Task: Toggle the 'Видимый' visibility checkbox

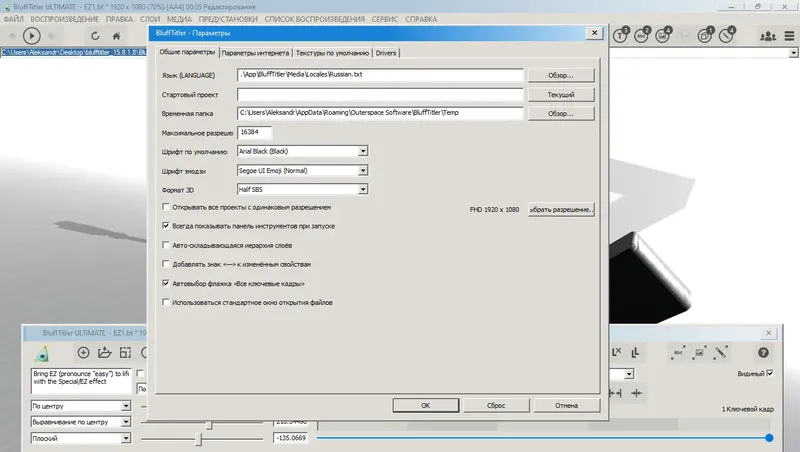Action: point(770,373)
